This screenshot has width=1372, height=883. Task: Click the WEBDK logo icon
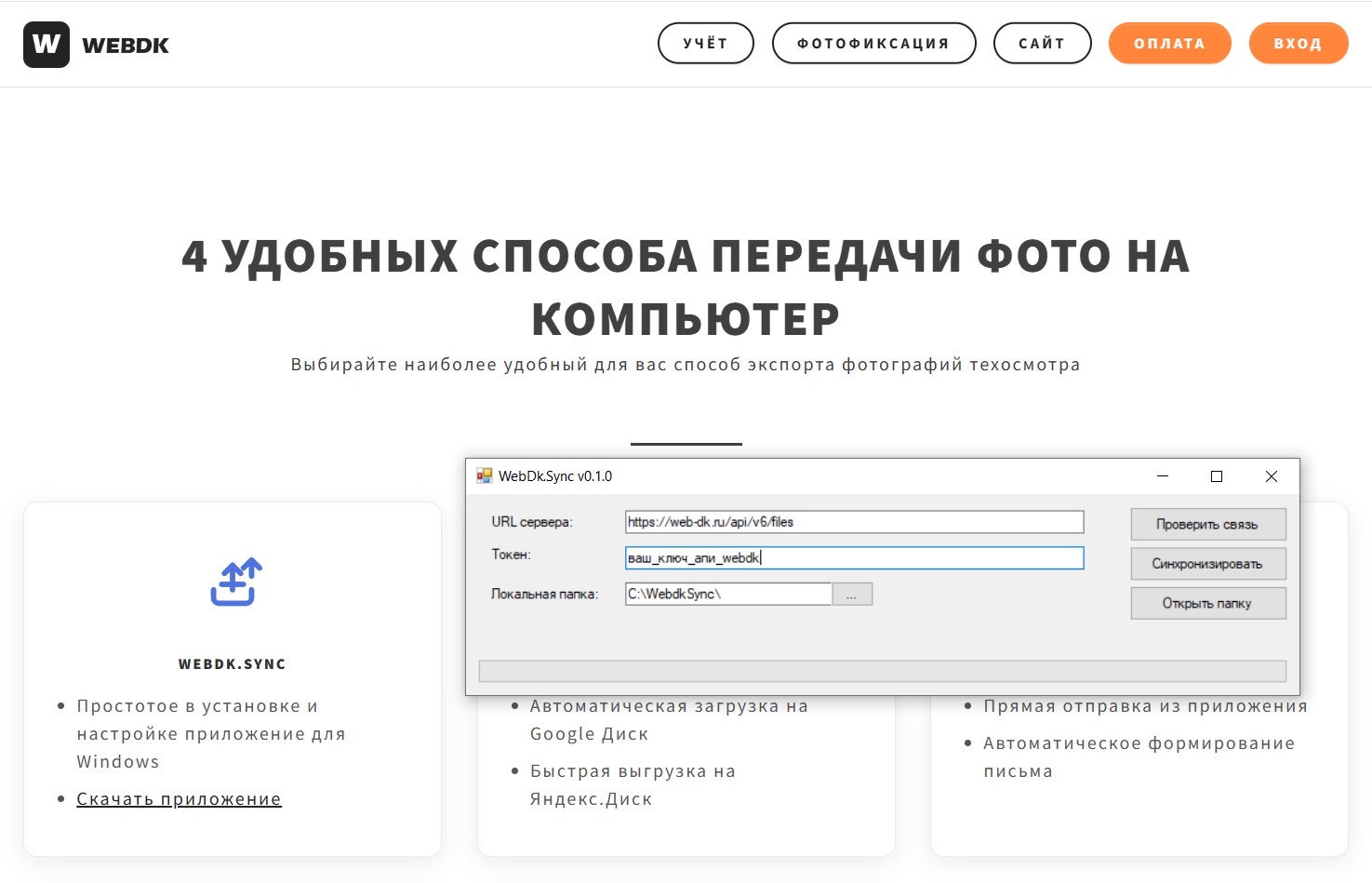pos(47,45)
